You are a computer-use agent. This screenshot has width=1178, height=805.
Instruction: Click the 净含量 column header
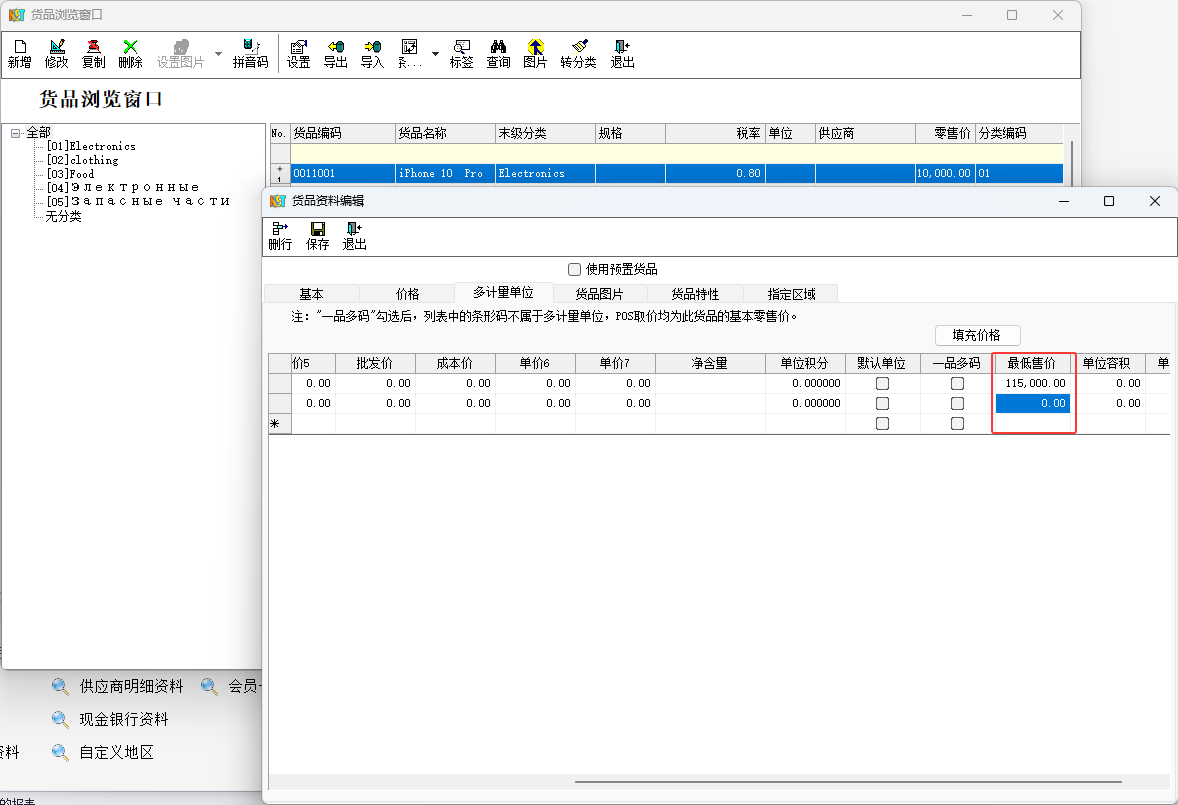coord(710,363)
